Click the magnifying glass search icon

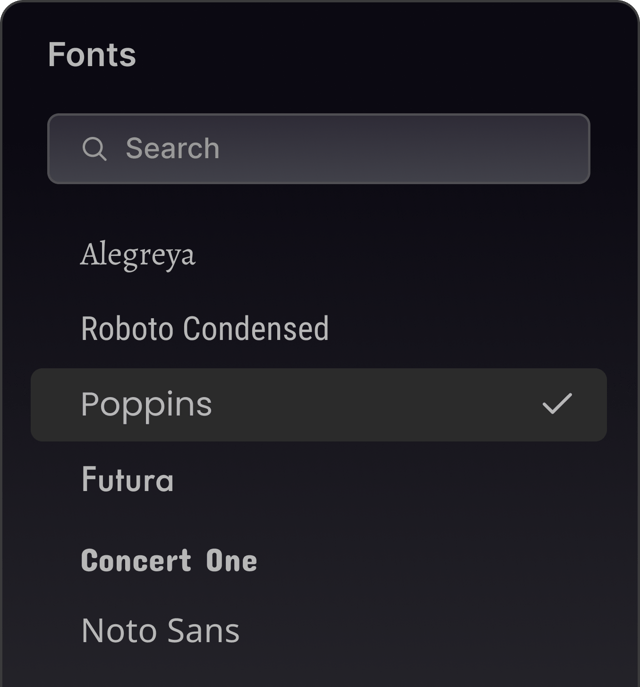tap(94, 149)
